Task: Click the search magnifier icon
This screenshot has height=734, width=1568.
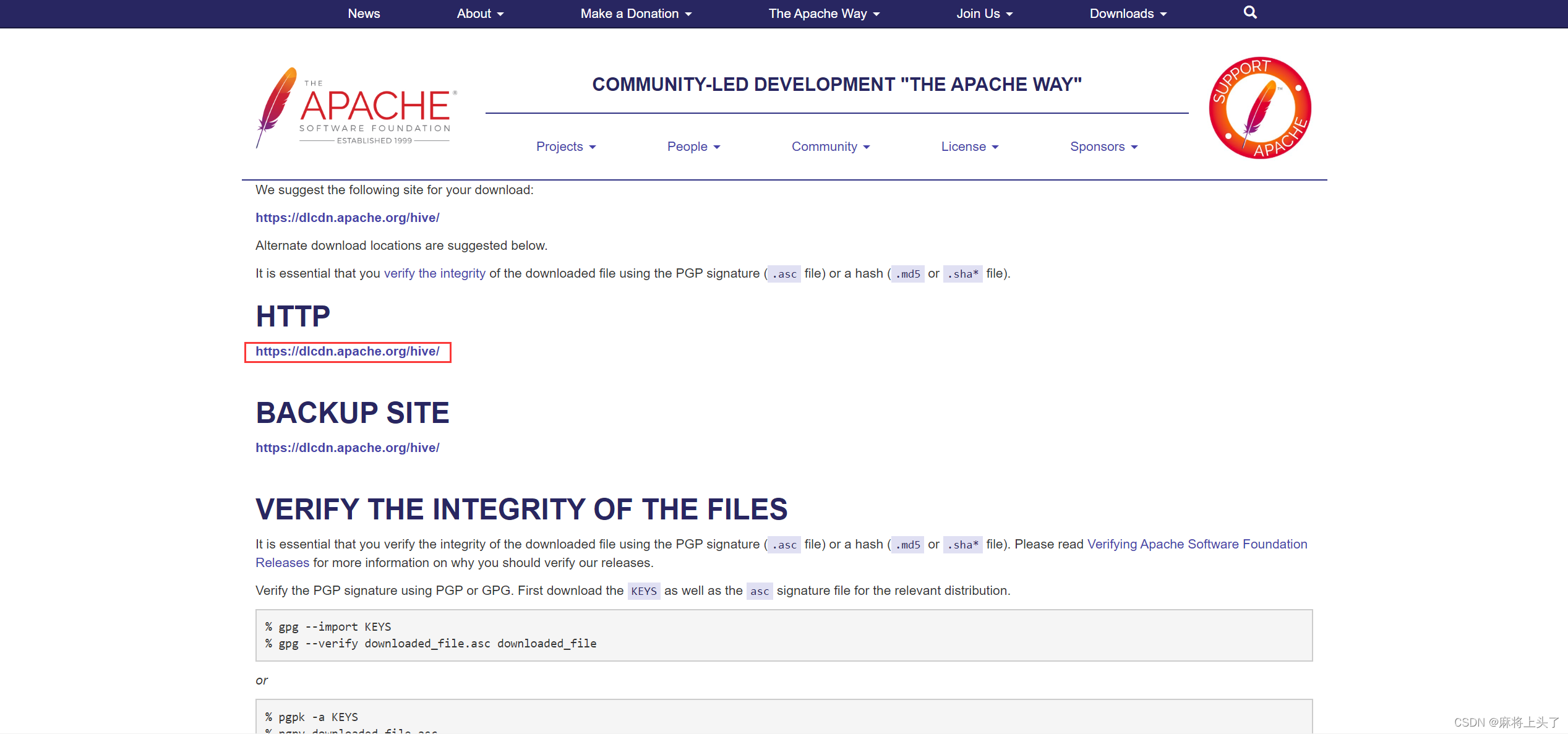Action: (1249, 12)
